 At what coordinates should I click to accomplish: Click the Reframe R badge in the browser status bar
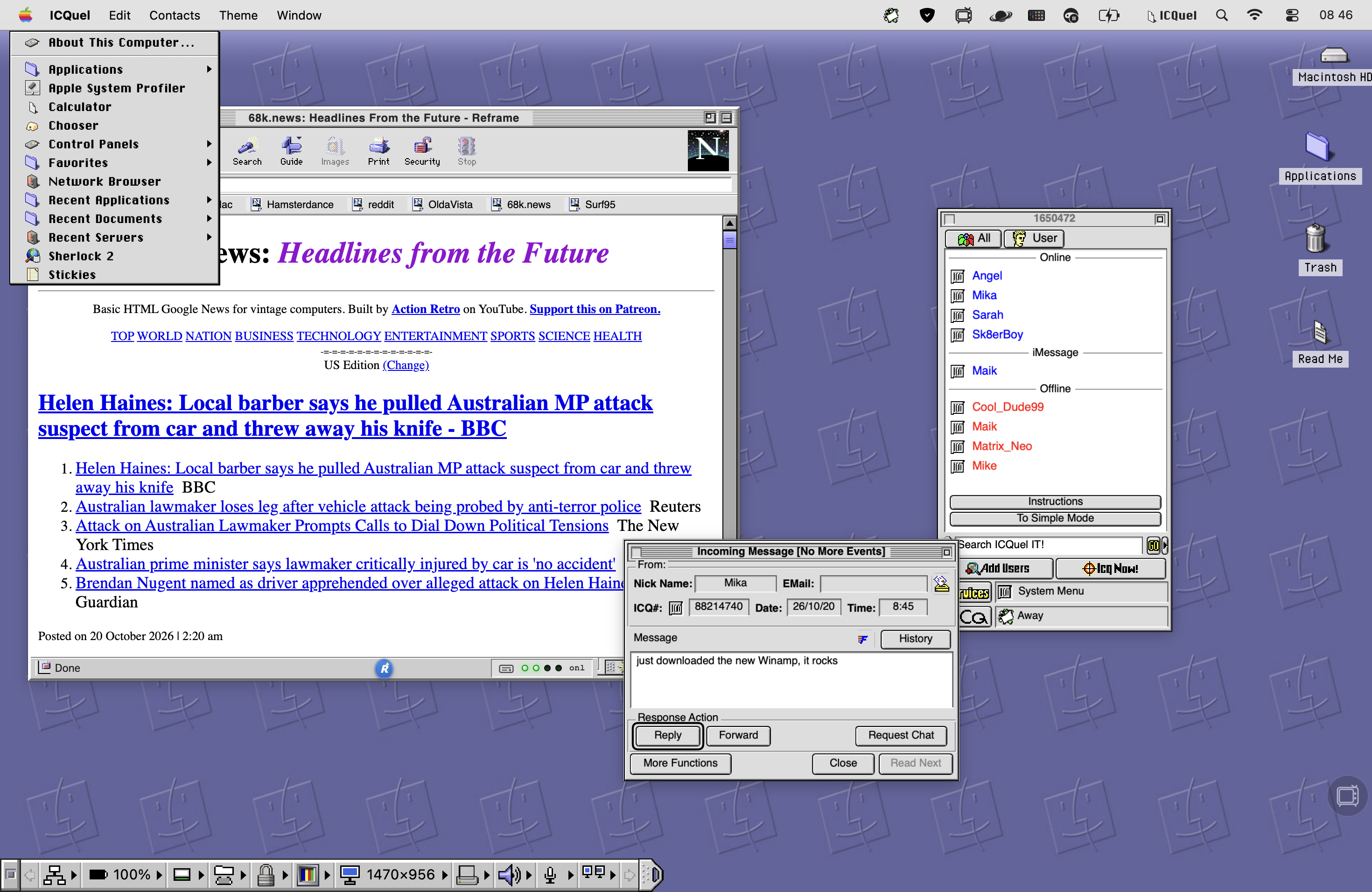385,669
